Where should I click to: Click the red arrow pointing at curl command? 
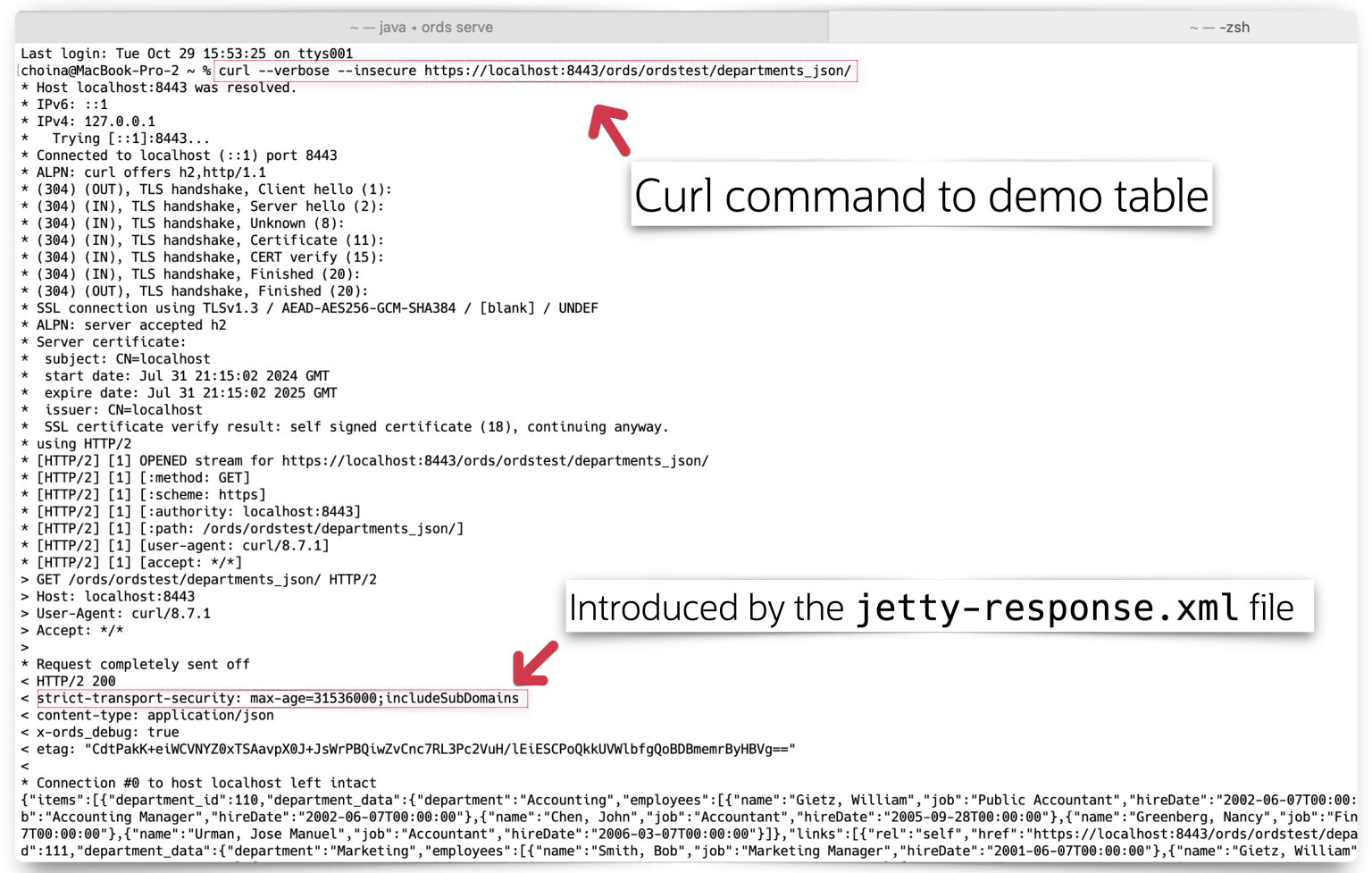coord(609,125)
